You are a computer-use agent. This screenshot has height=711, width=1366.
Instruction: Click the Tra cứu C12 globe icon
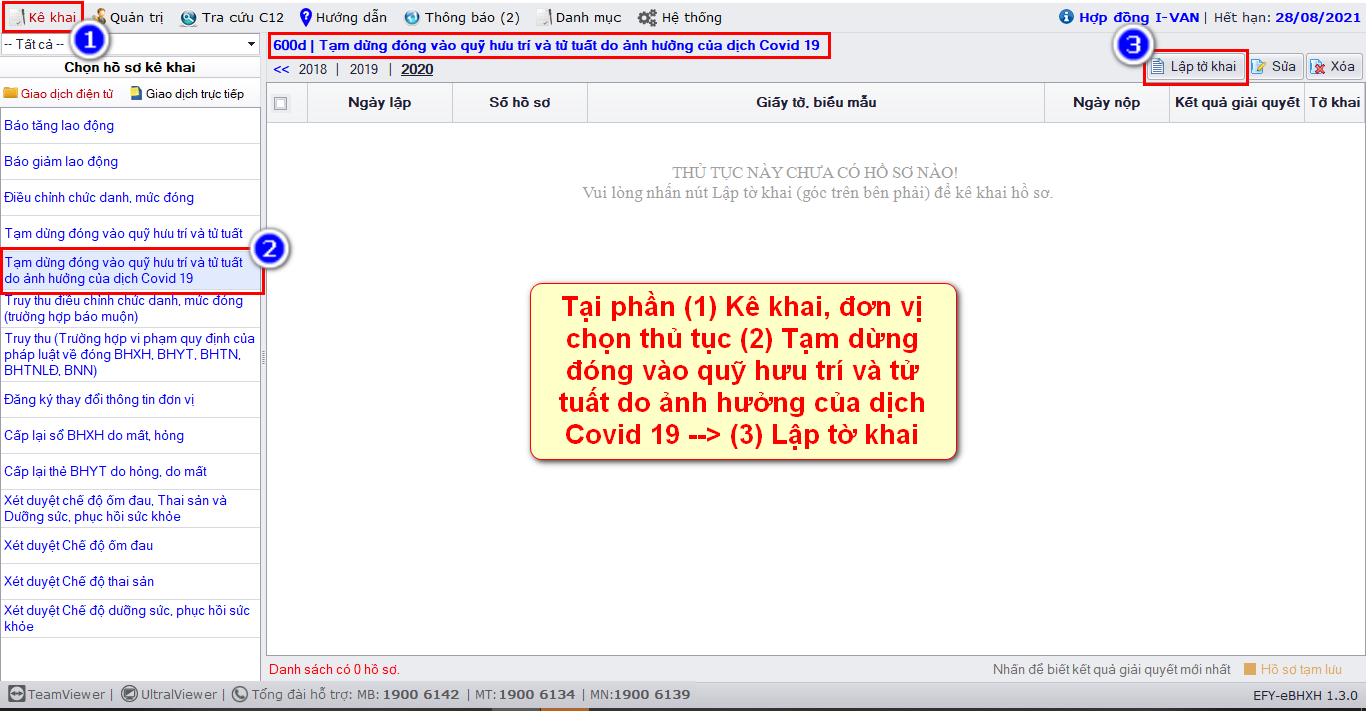click(x=188, y=18)
